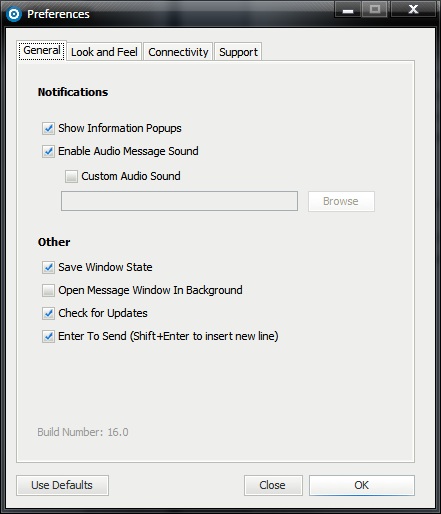Select the Support tab
The width and height of the screenshot is (441, 514).
point(238,52)
